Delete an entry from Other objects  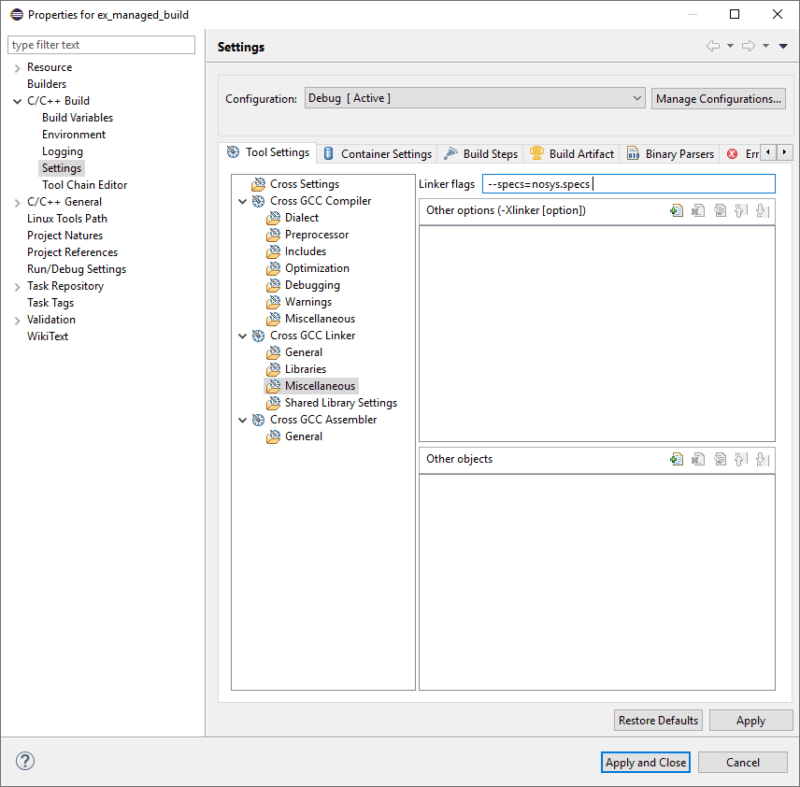[699, 459]
